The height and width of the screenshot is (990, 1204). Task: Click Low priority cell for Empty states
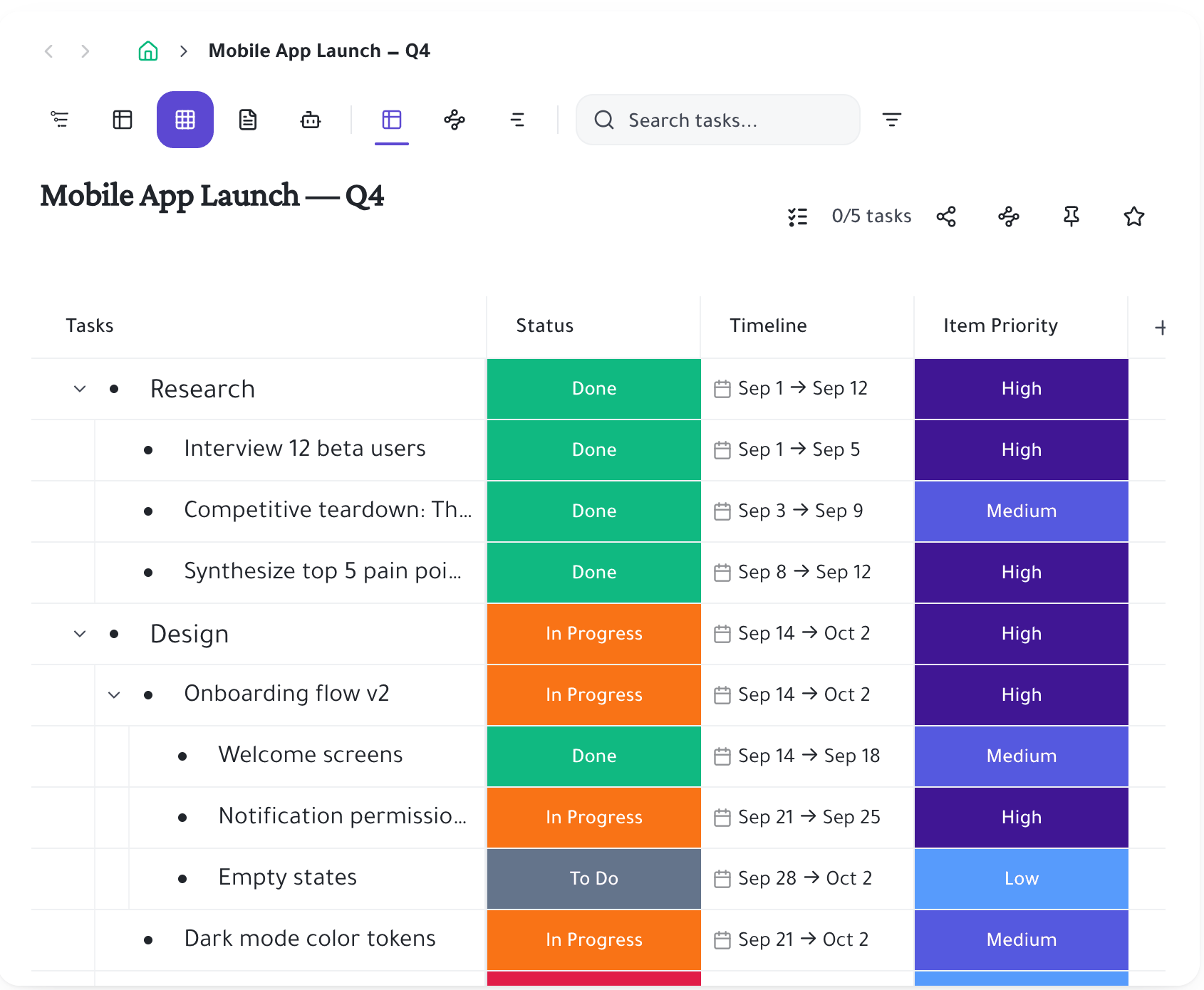tap(1022, 879)
